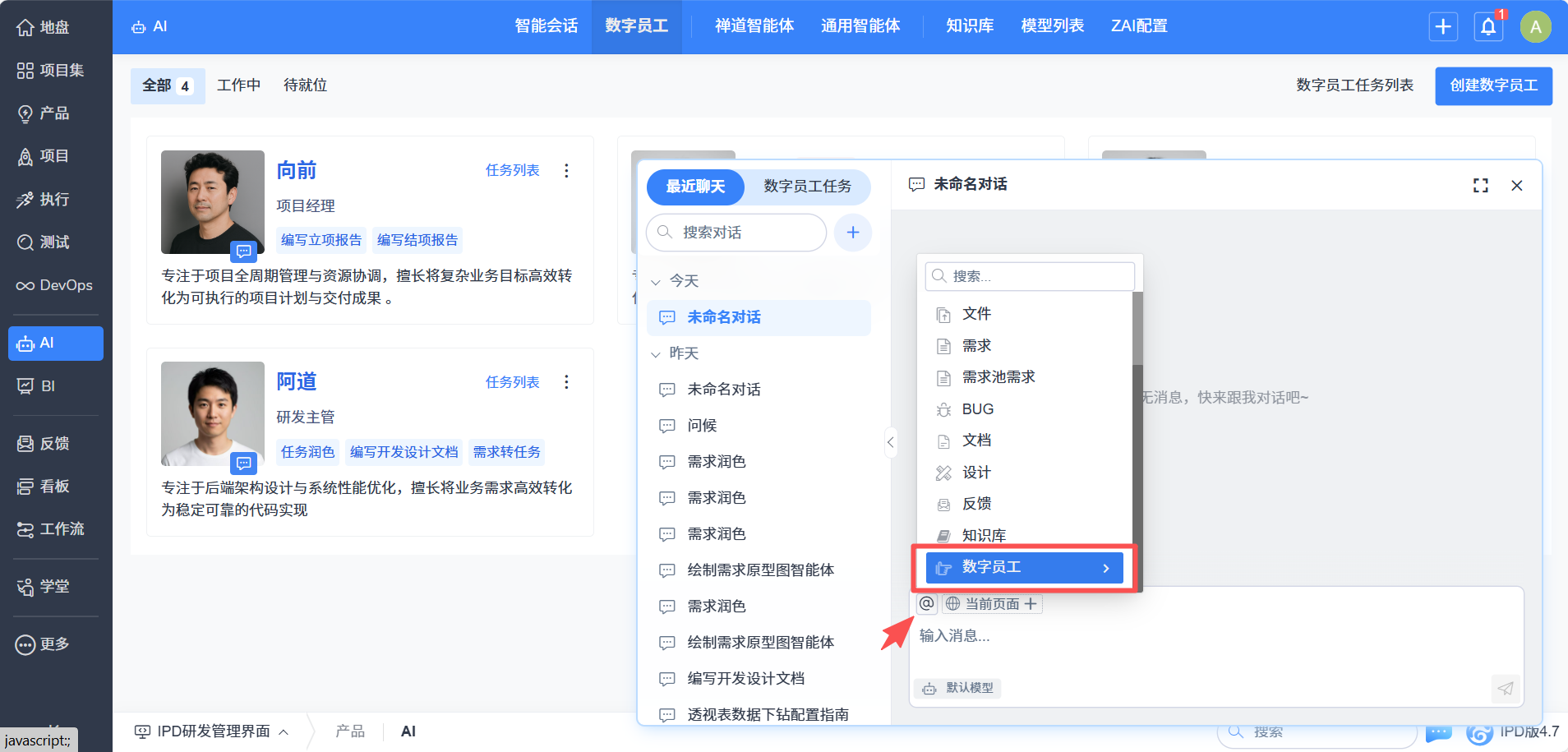Click 编写开发设计文档 tag on 阿道 card
The height and width of the screenshot is (752, 1568).
click(x=404, y=452)
